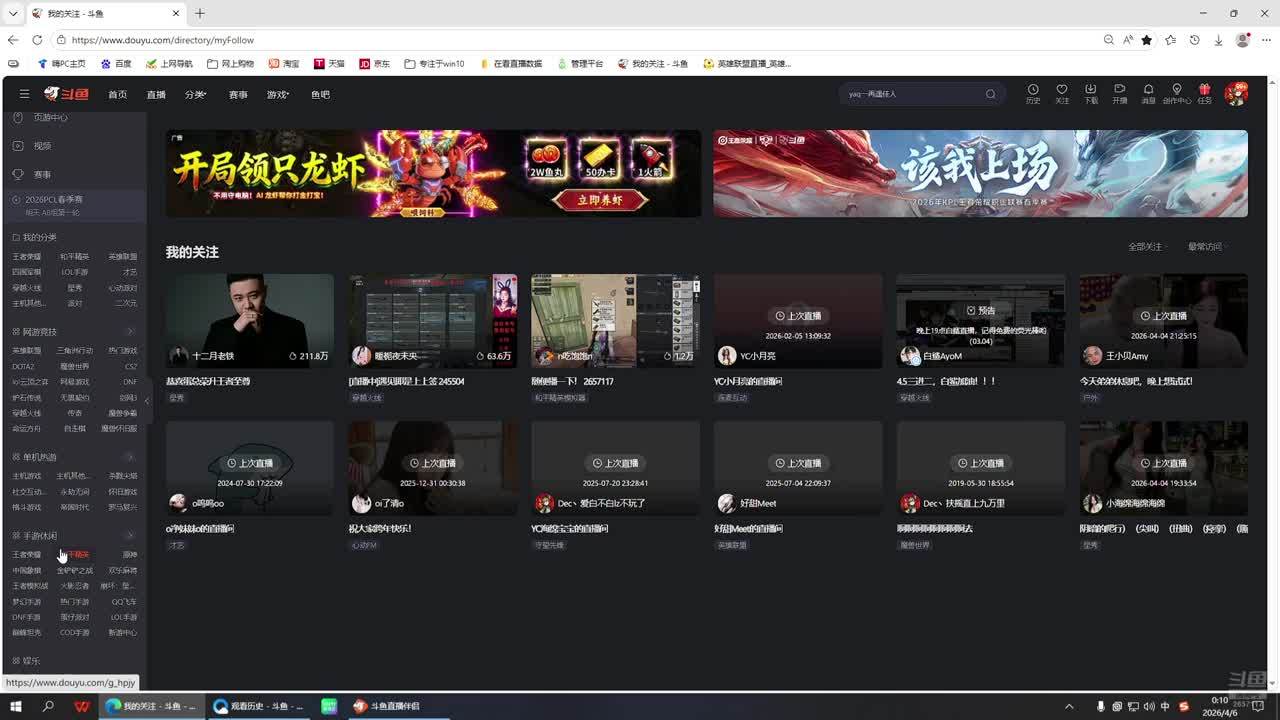Image resolution: width=1280 pixels, height=720 pixels.
Task: Open 创作中心 creator center icon
Action: pyautogui.click(x=1177, y=93)
